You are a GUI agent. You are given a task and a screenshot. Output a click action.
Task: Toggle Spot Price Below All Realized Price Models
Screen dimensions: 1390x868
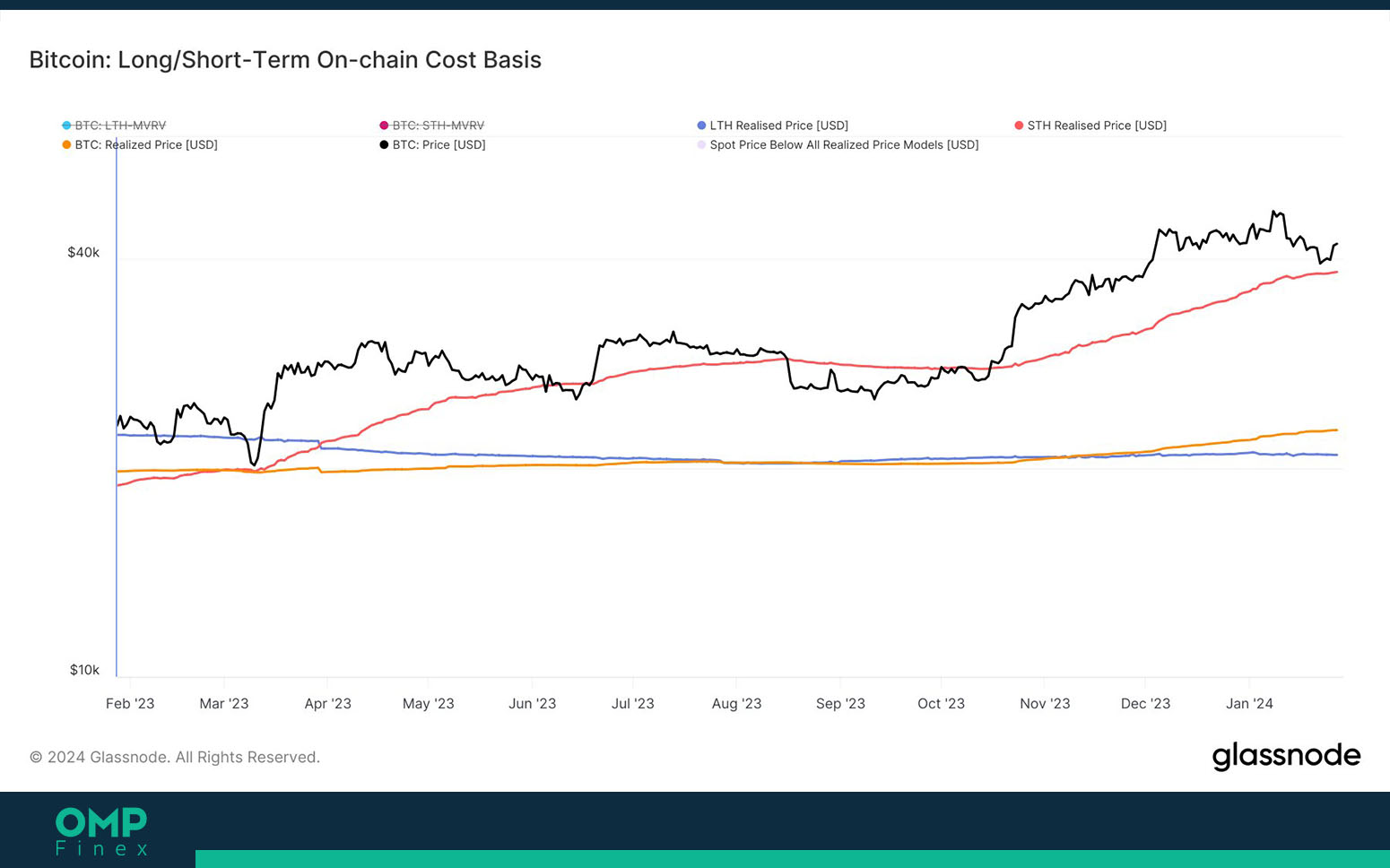tap(838, 144)
